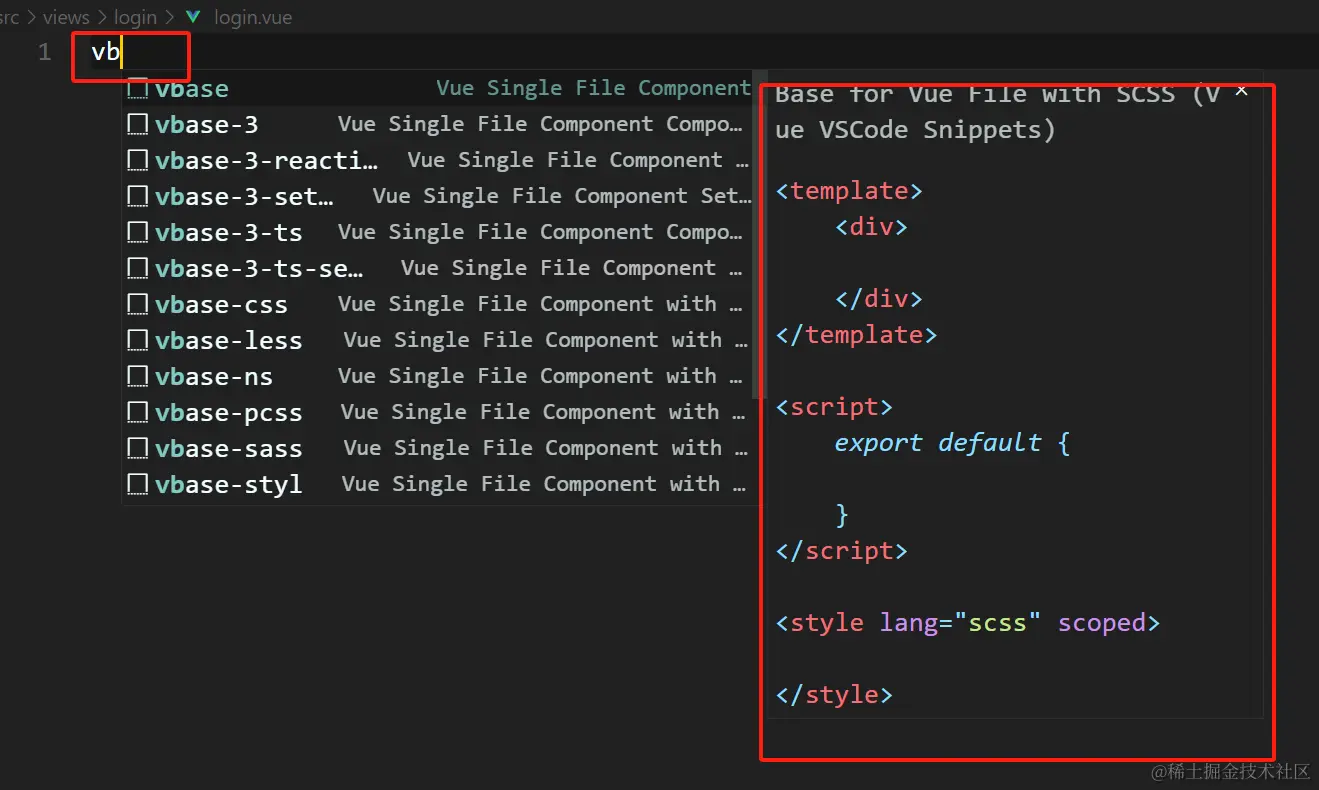Click the opening <div> tag in preview

pos(871,227)
